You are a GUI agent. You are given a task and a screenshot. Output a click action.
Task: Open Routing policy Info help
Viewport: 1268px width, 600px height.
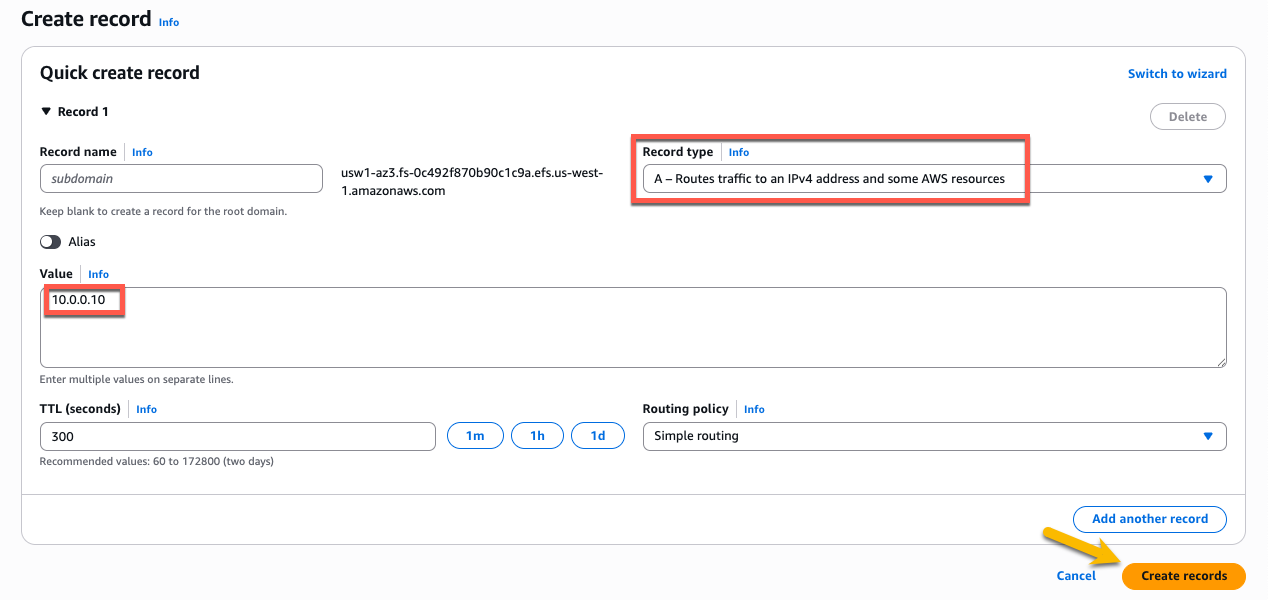[754, 409]
